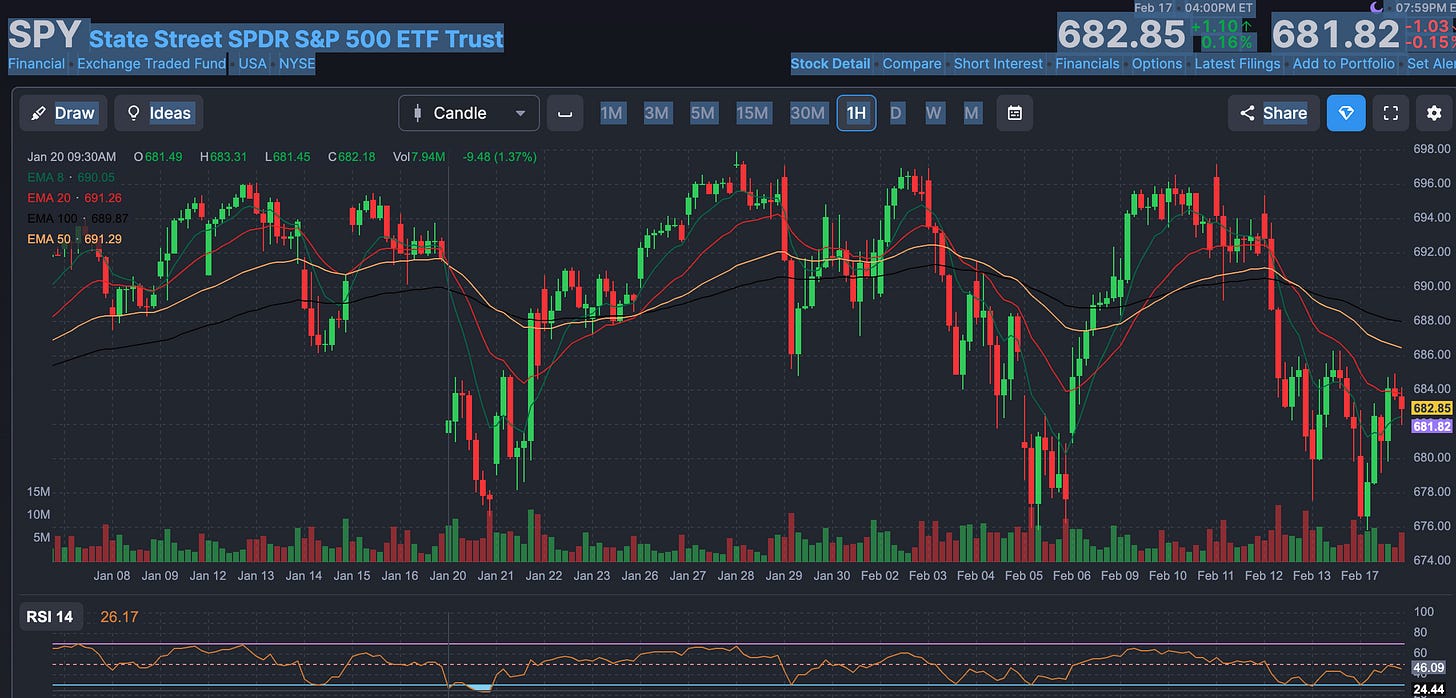1456x698 pixels.
Task: Open the Draw tools
Action: point(62,113)
